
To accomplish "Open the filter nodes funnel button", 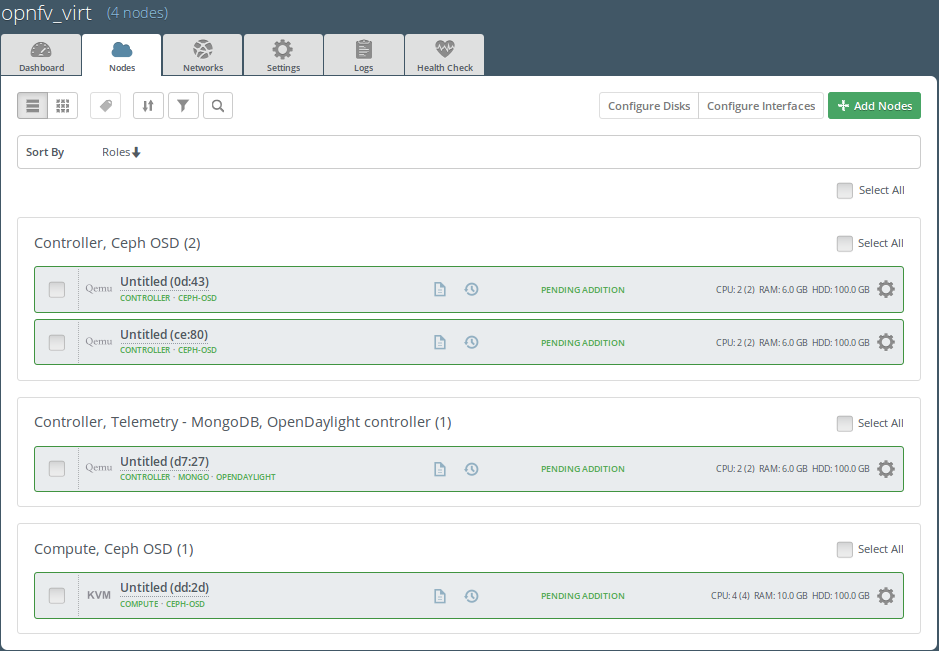I will (x=183, y=106).
